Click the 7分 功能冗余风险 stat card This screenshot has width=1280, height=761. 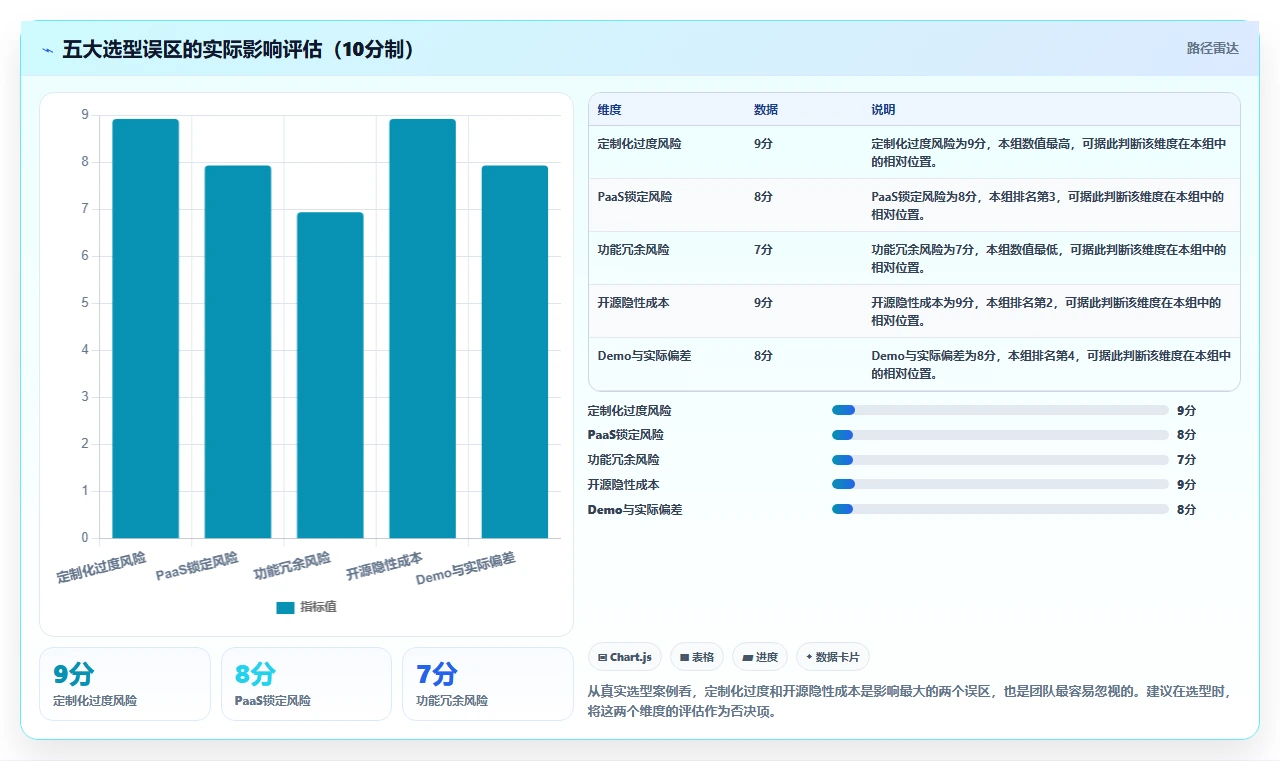(488, 684)
